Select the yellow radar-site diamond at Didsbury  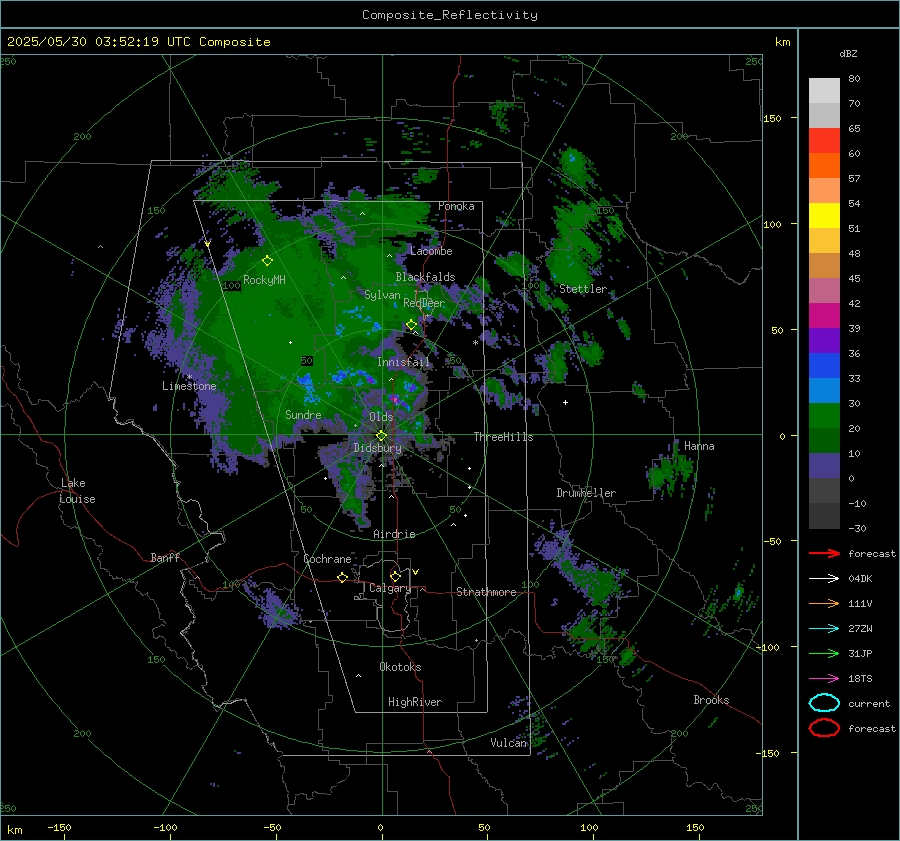381,436
